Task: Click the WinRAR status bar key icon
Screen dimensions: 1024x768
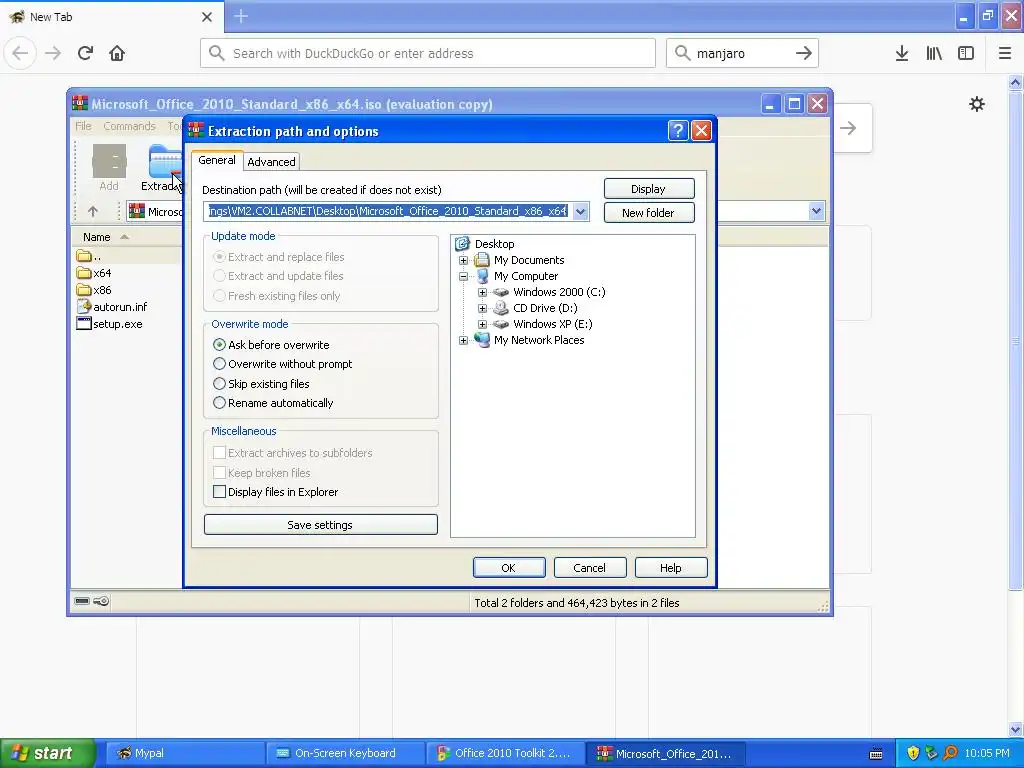Action: (101, 601)
